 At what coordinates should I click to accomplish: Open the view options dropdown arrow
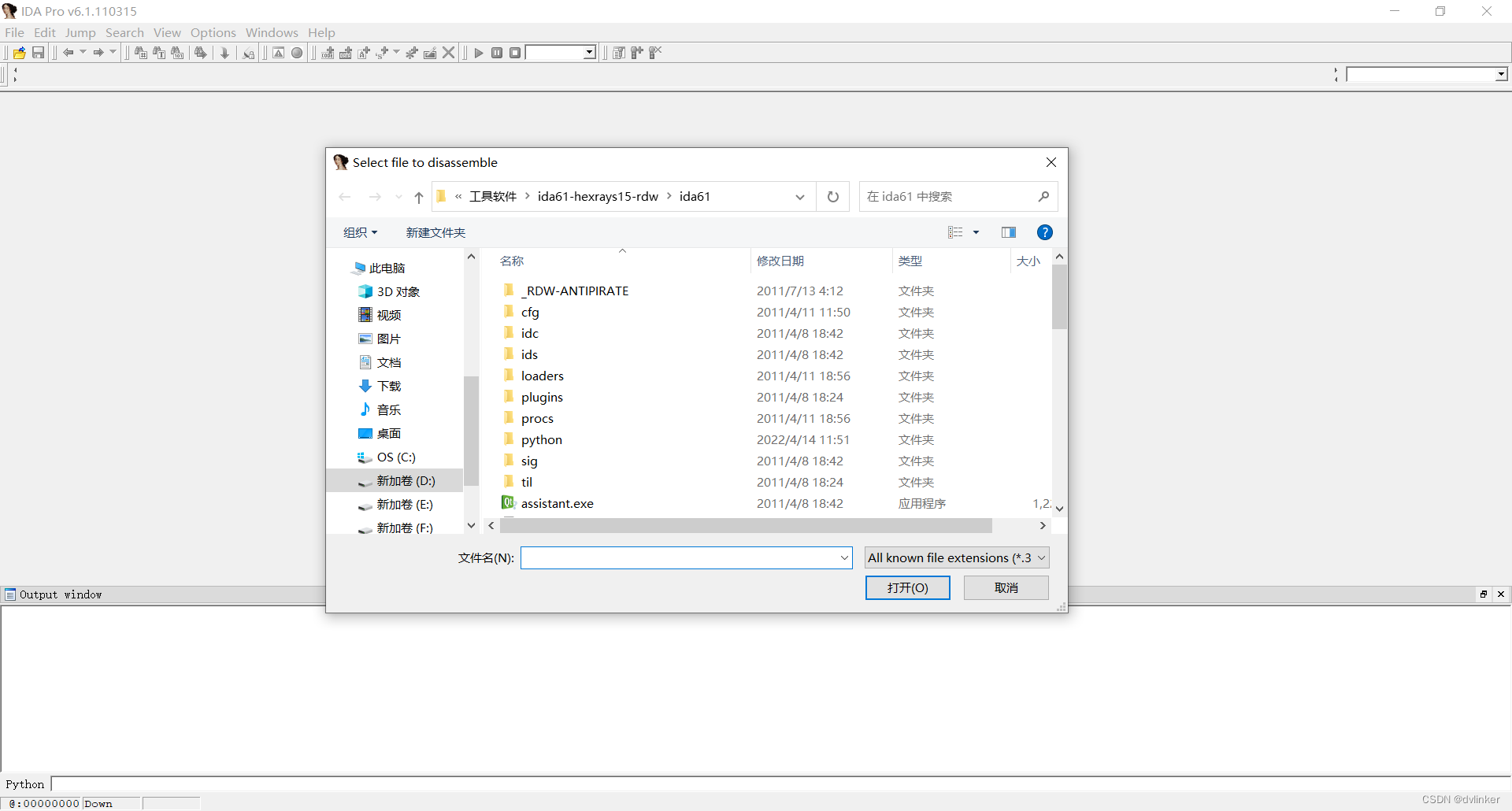click(x=976, y=232)
